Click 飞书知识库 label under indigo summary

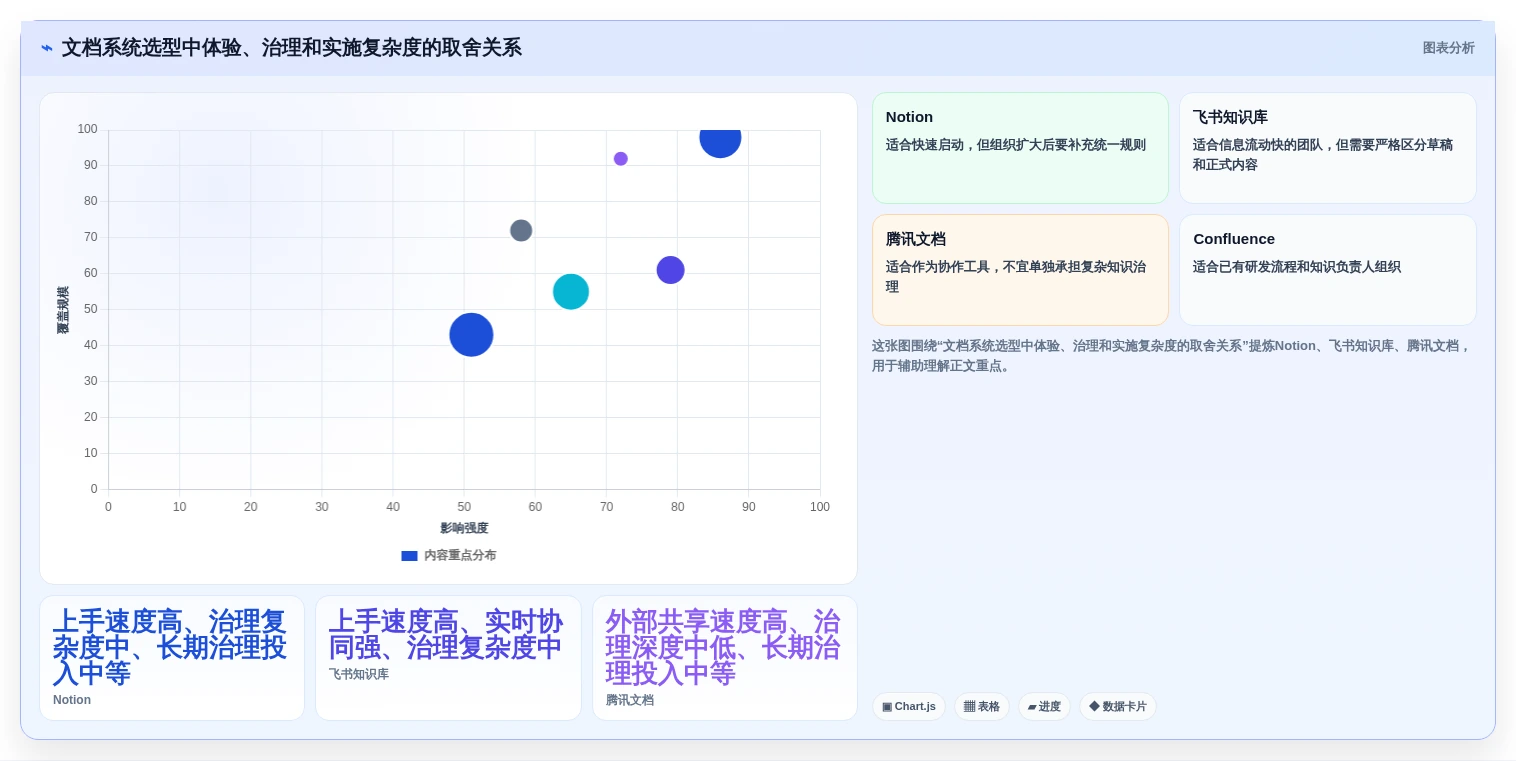[x=359, y=674]
